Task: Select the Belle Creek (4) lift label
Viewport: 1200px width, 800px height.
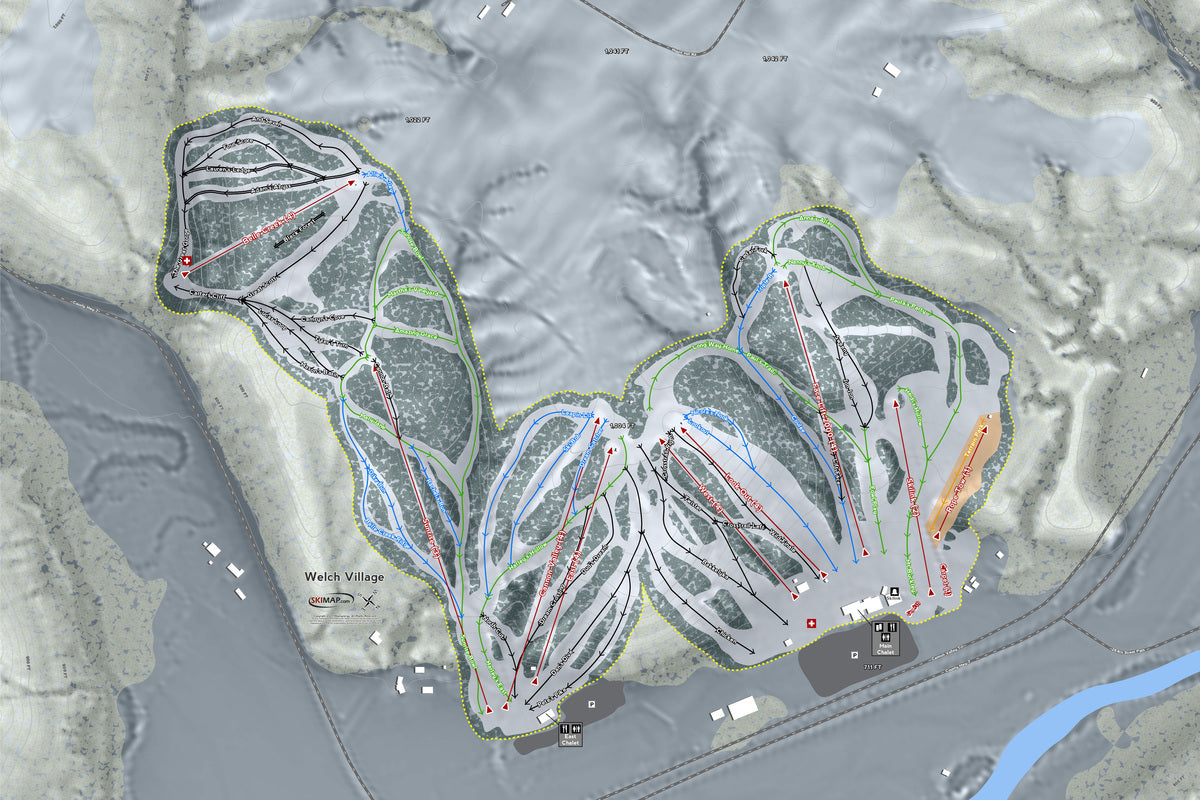Action: click(x=269, y=227)
